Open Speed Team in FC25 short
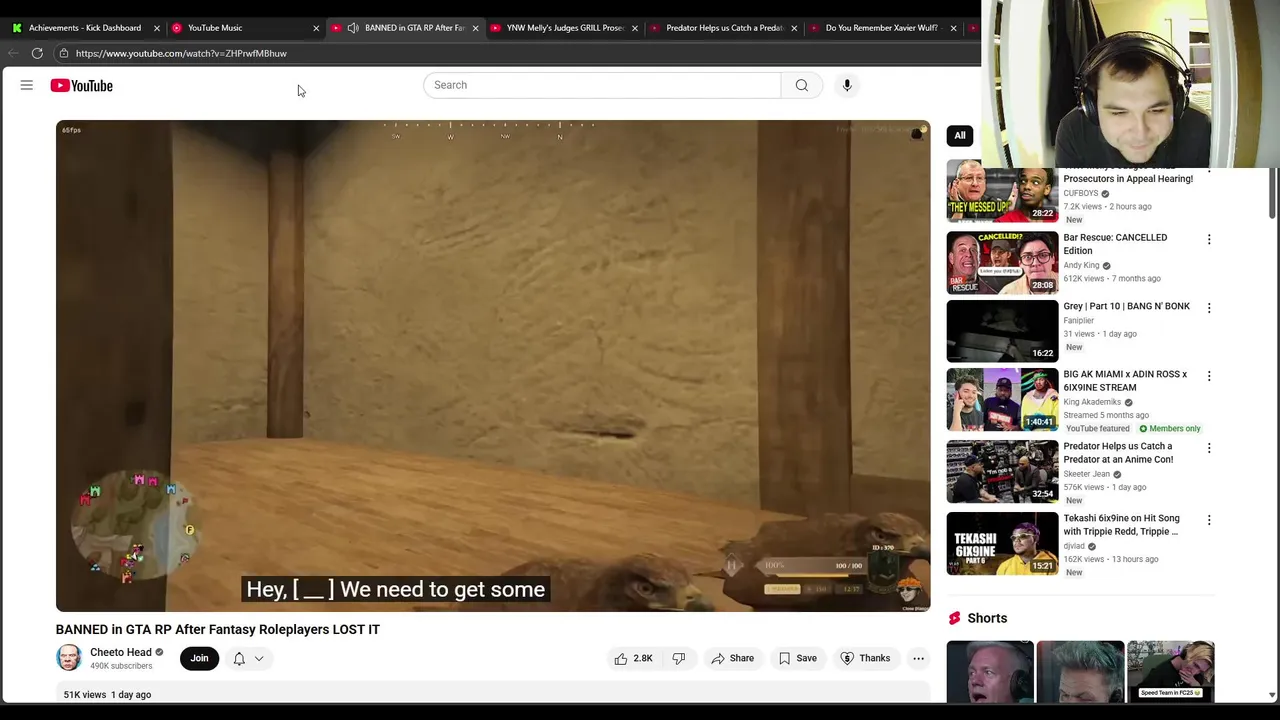The image size is (1280, 720). (1171, 672)
